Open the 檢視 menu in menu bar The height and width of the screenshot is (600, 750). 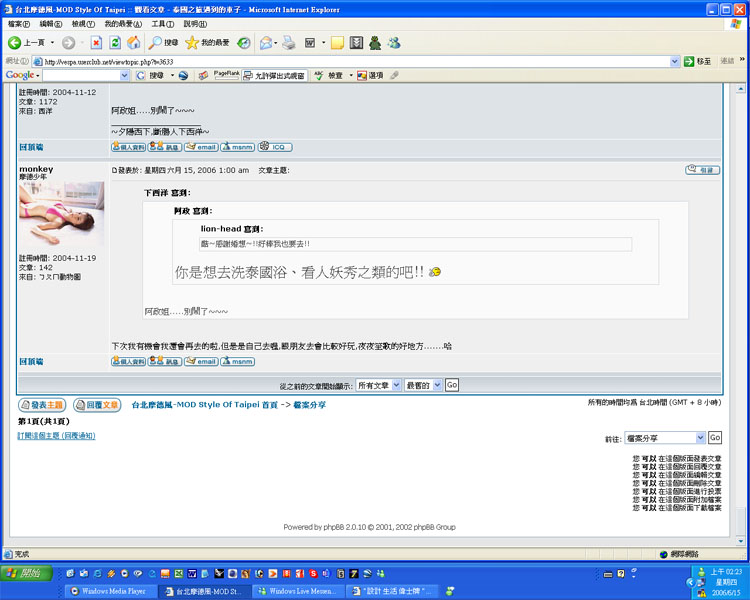pos(82,23)
